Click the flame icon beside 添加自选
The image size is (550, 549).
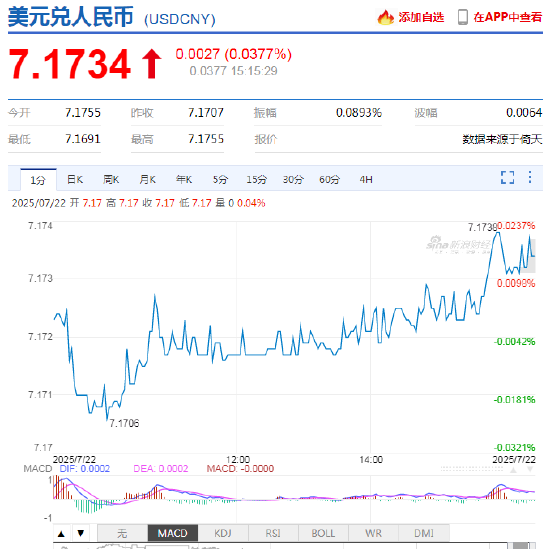pos(385,17)
